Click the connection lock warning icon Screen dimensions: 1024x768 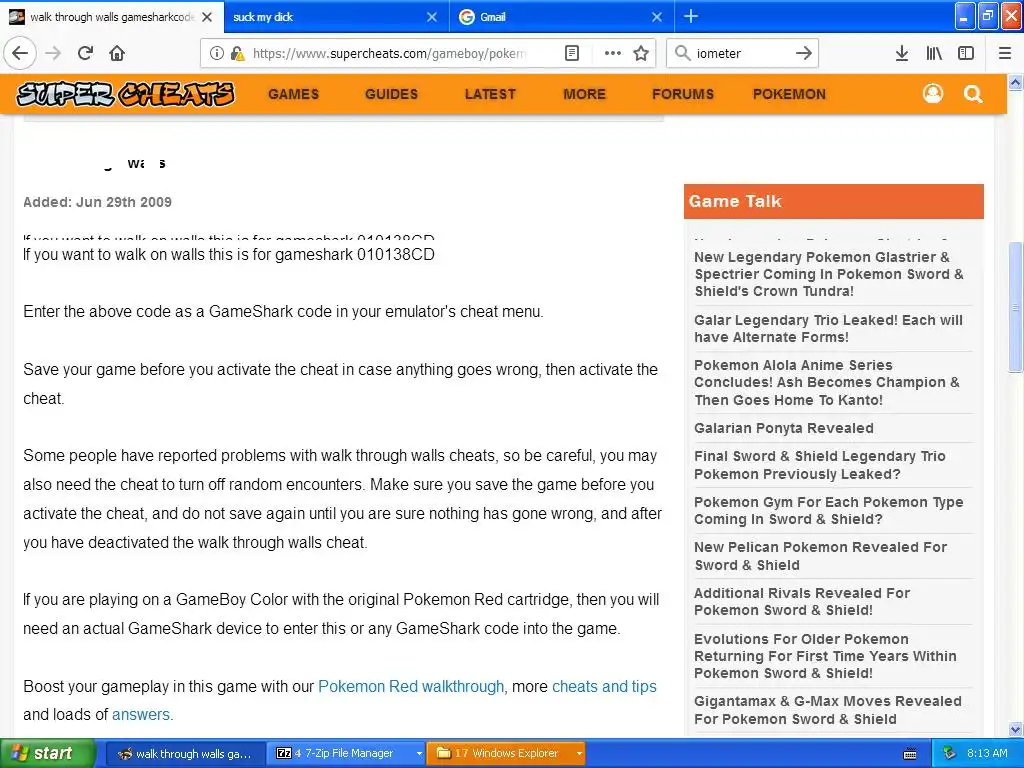237,54
